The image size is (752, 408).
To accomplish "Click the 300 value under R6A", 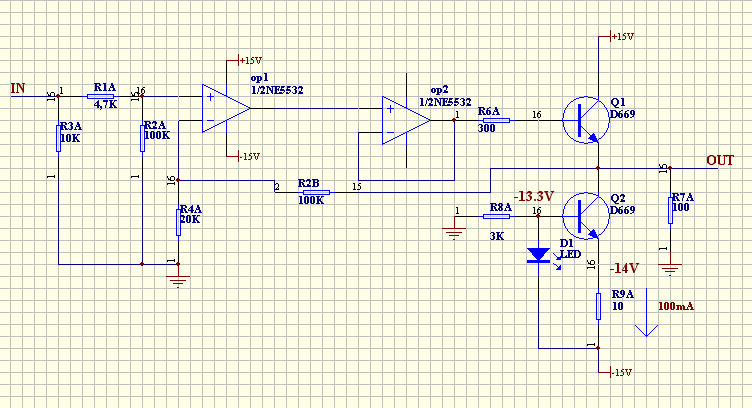I will (486, 128).
